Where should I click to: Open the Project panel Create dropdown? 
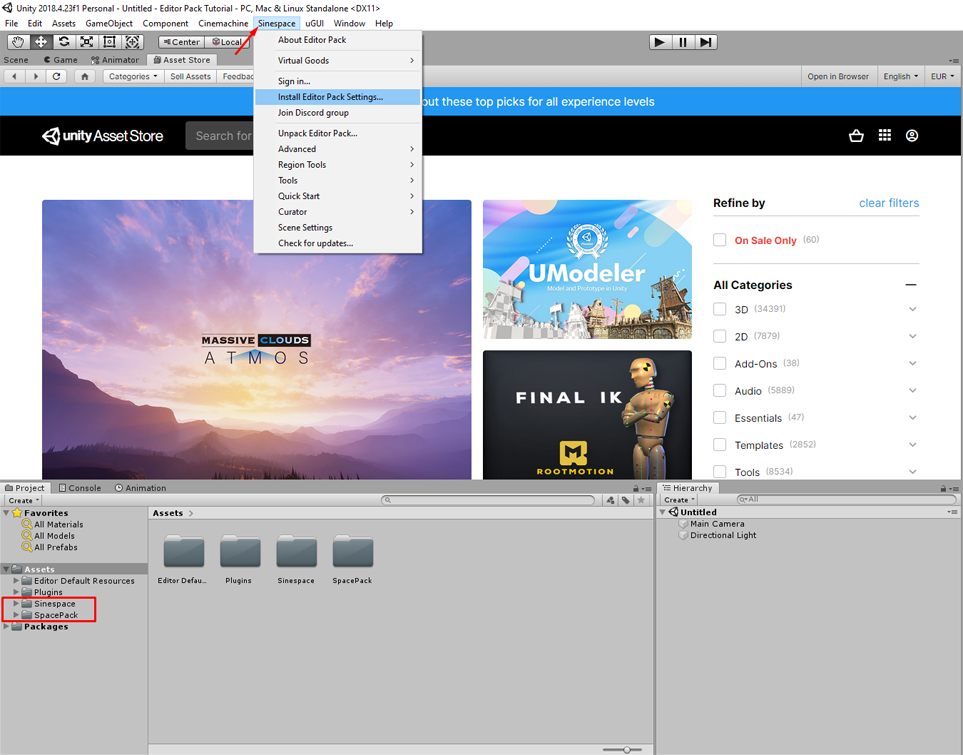coord(23,500)
